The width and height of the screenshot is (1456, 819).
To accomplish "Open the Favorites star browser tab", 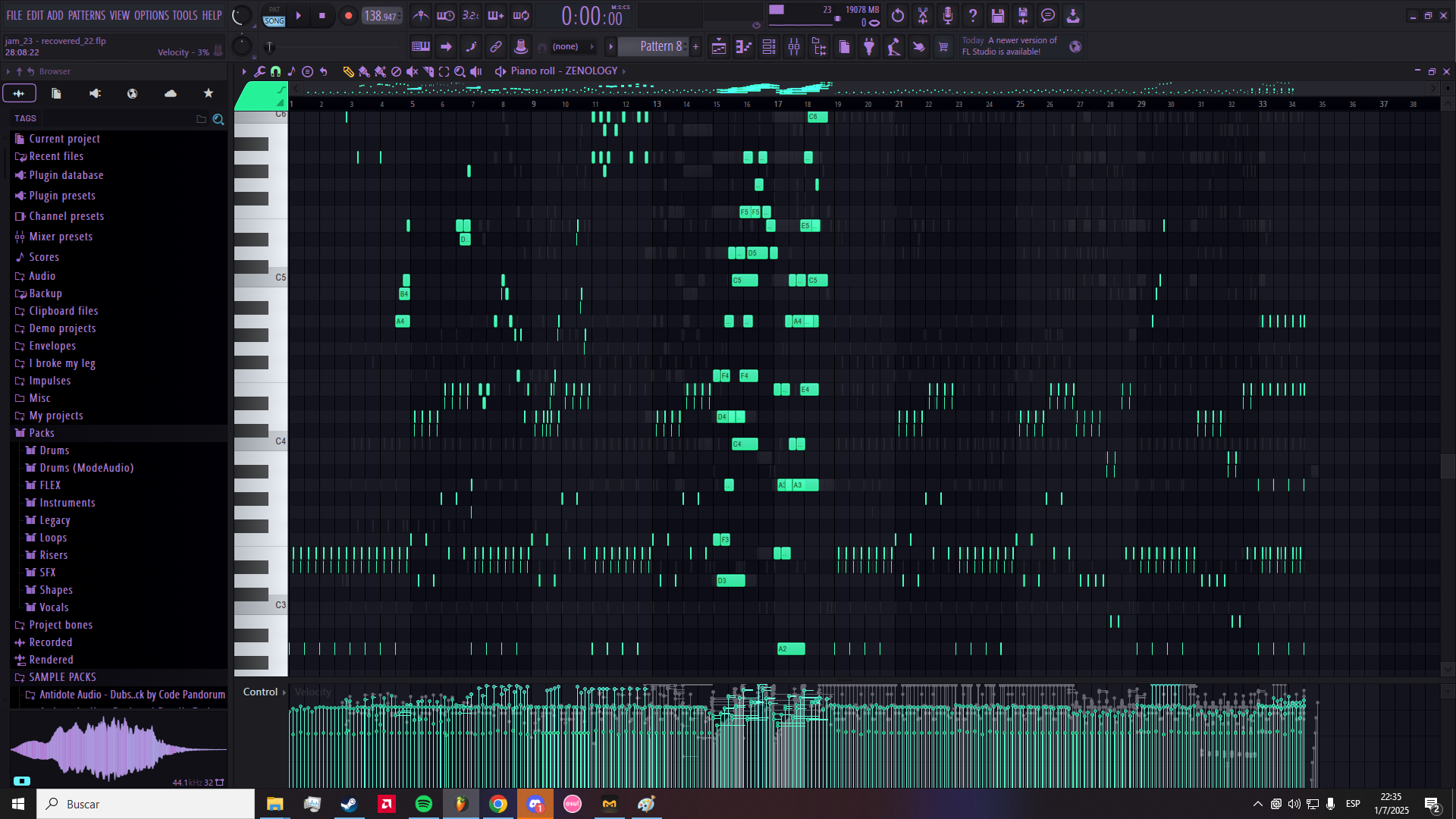I will [209, 93].
